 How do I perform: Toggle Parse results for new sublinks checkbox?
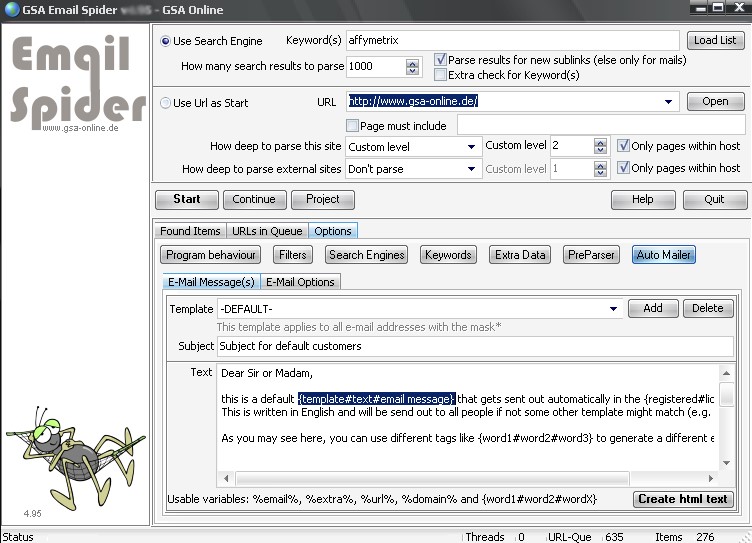pyautogui.click(x=440, y=59)
